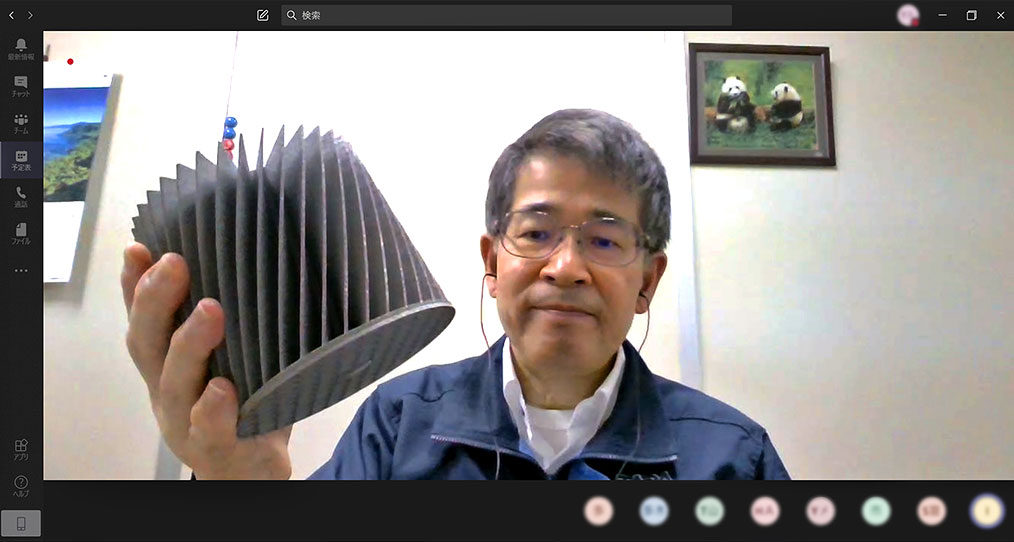Screen dimensions: 1014x542
Task: Select the last yellow participant avatar
Action: click(x=986, y=511)
